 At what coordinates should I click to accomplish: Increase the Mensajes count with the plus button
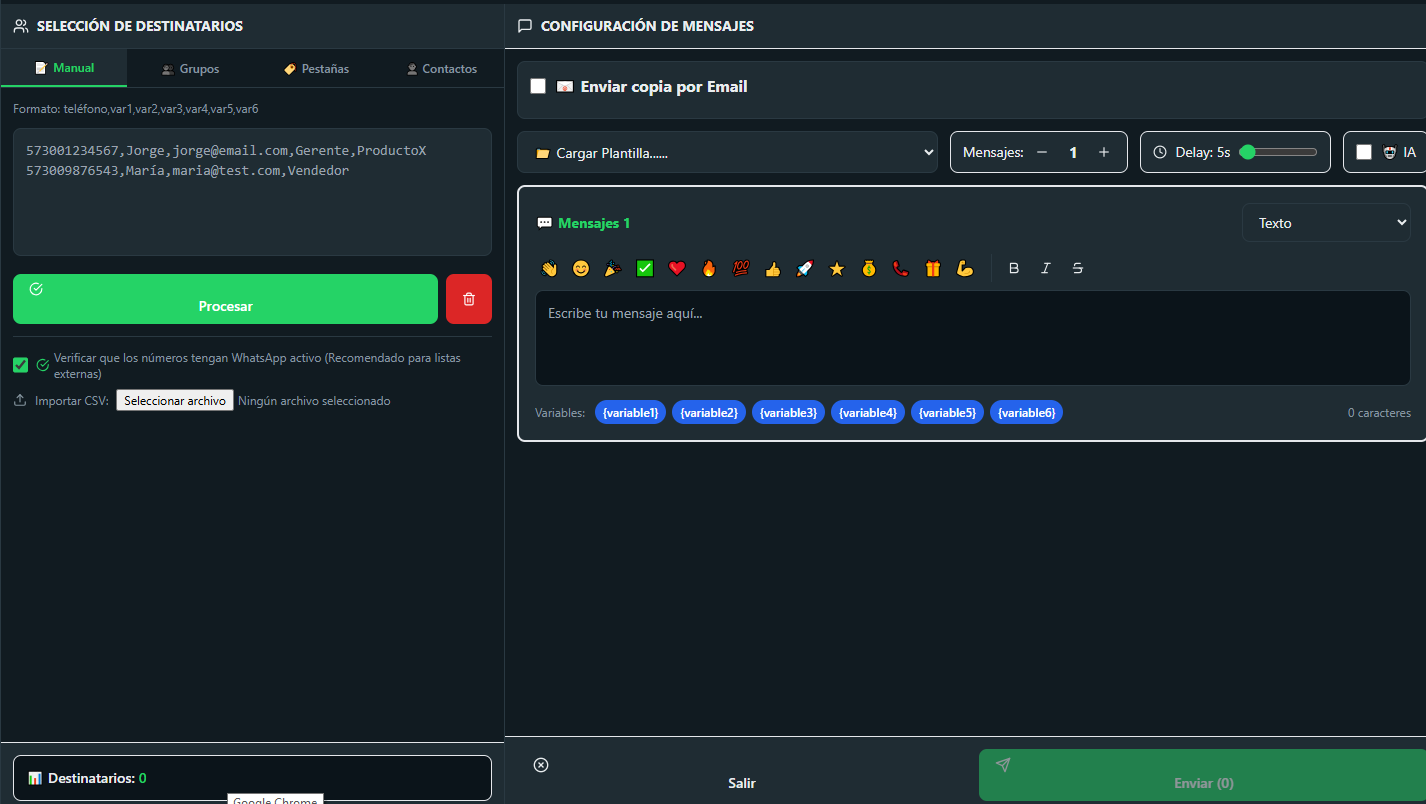1103,152
